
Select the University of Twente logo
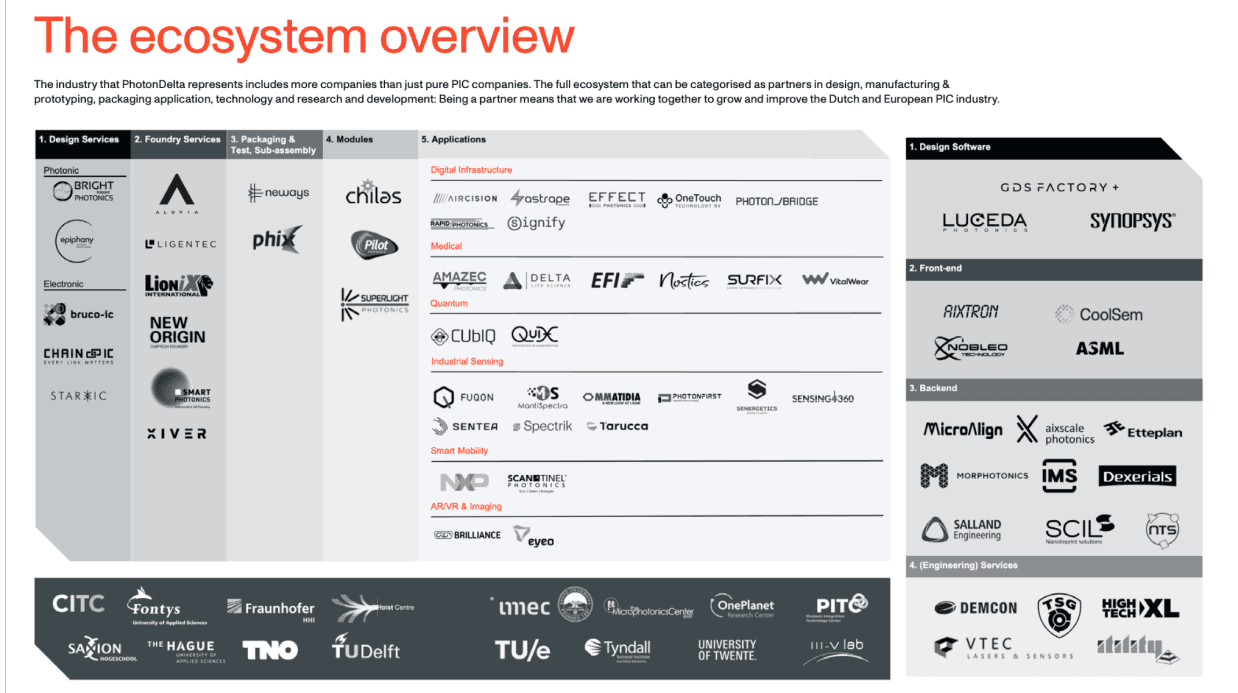727,650
